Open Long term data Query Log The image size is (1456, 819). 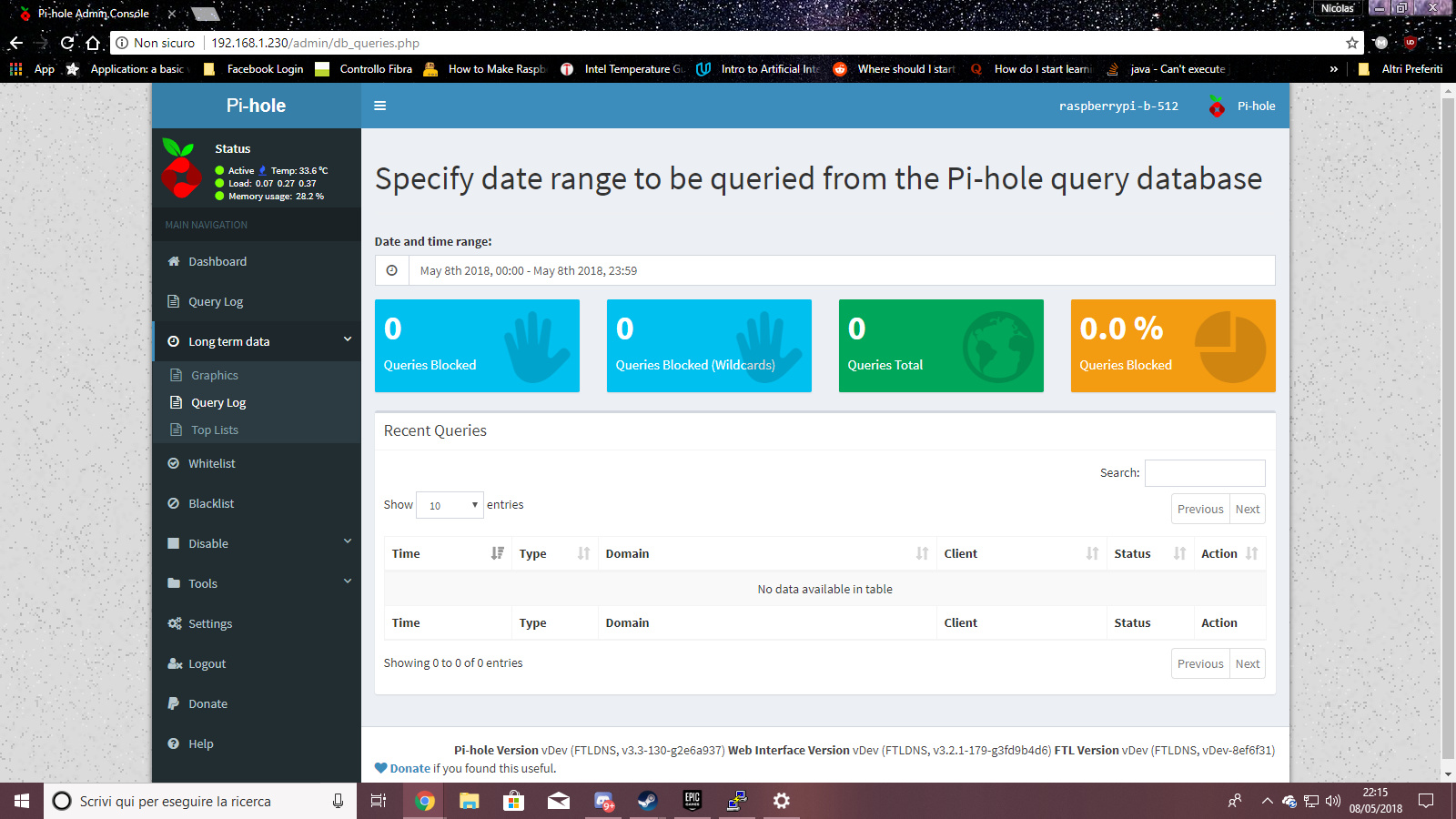257,402
